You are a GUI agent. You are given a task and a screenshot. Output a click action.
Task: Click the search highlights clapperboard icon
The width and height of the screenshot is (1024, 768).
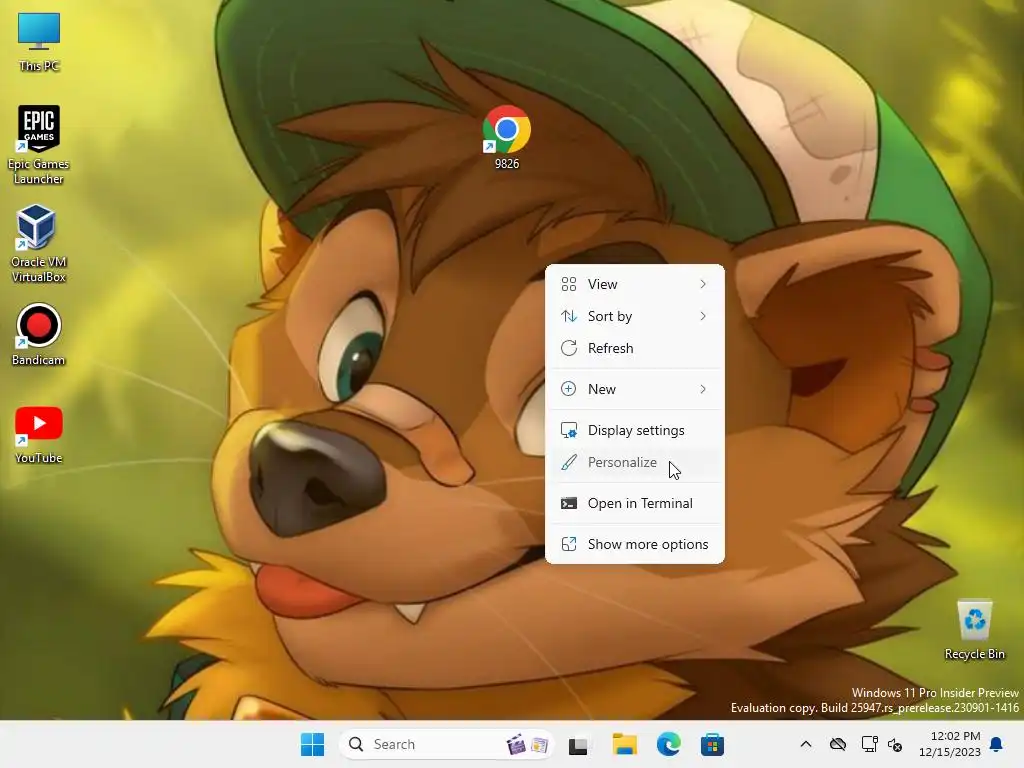[x=516, y=744]
